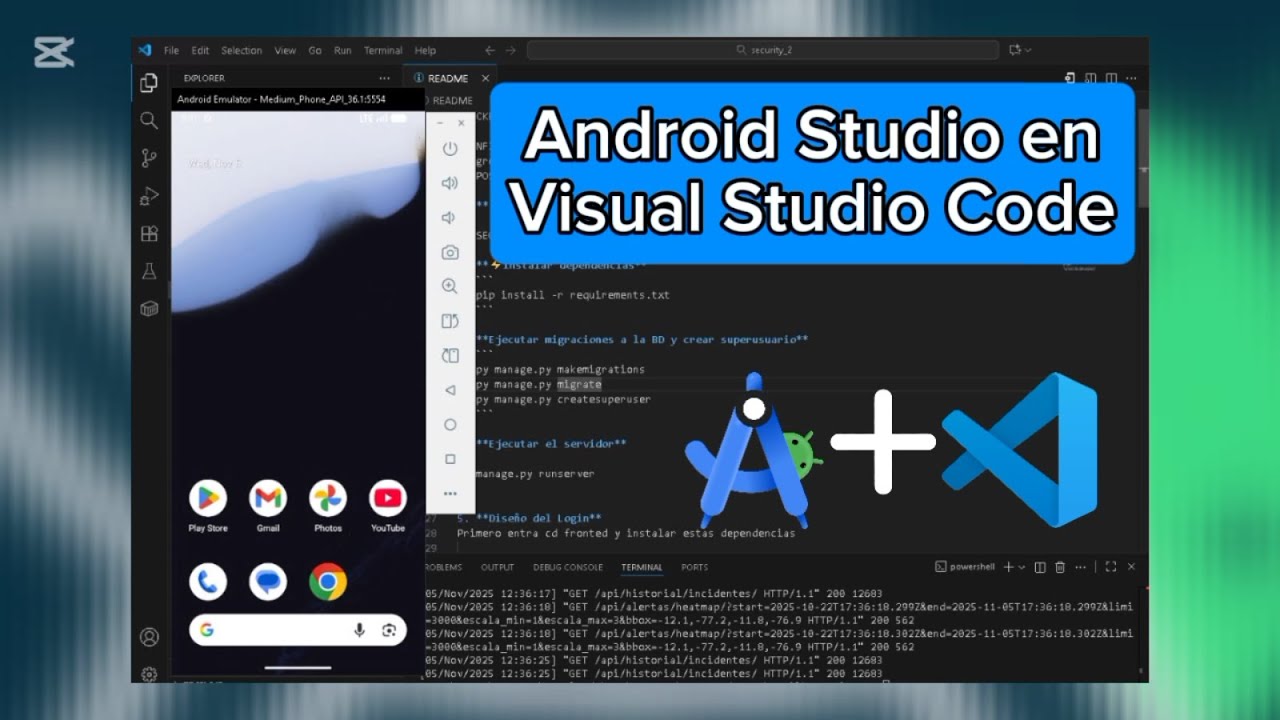Maximize terminal panel size

click(1111, 567)
